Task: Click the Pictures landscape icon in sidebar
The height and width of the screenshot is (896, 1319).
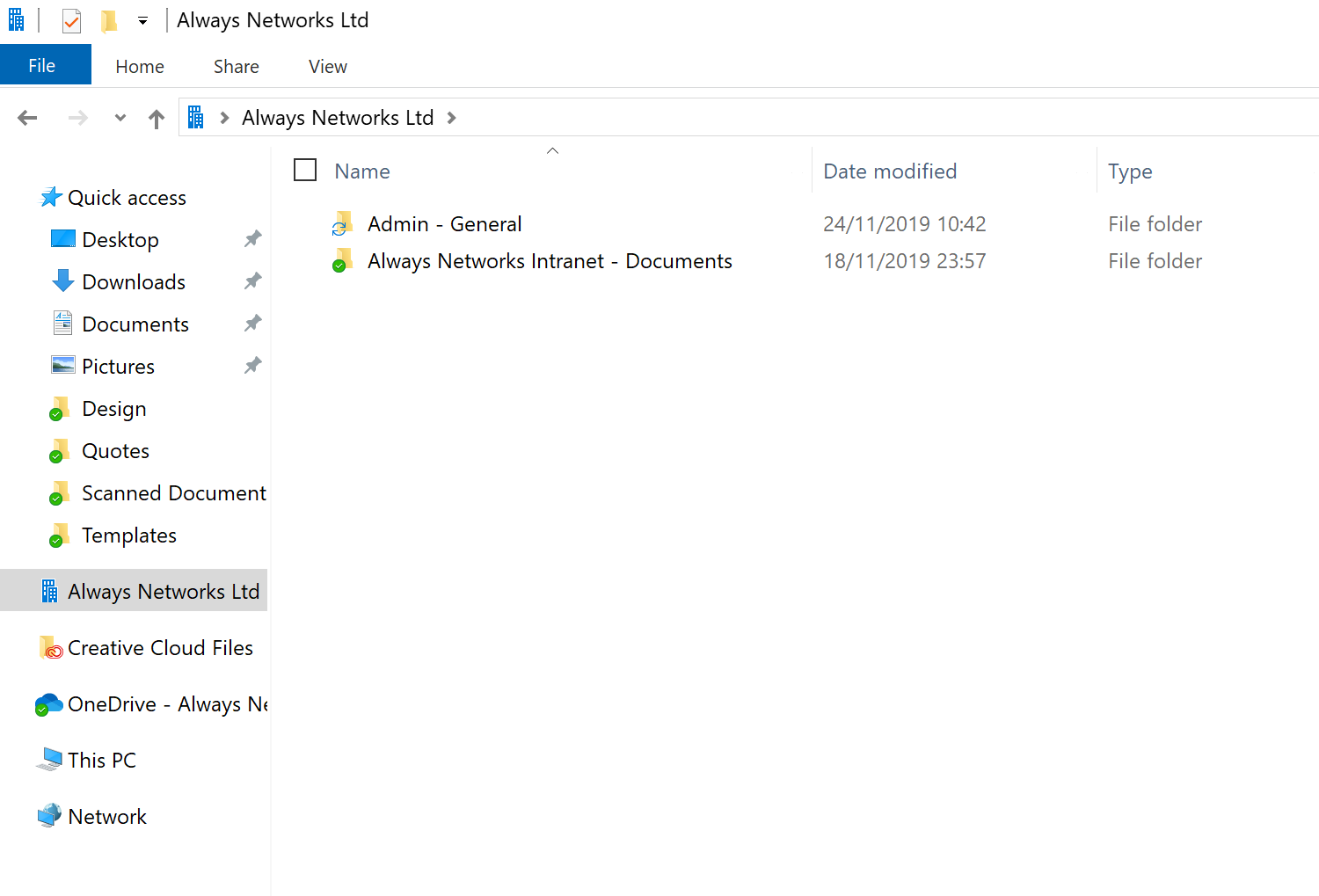Action: [x=63, y=365]
